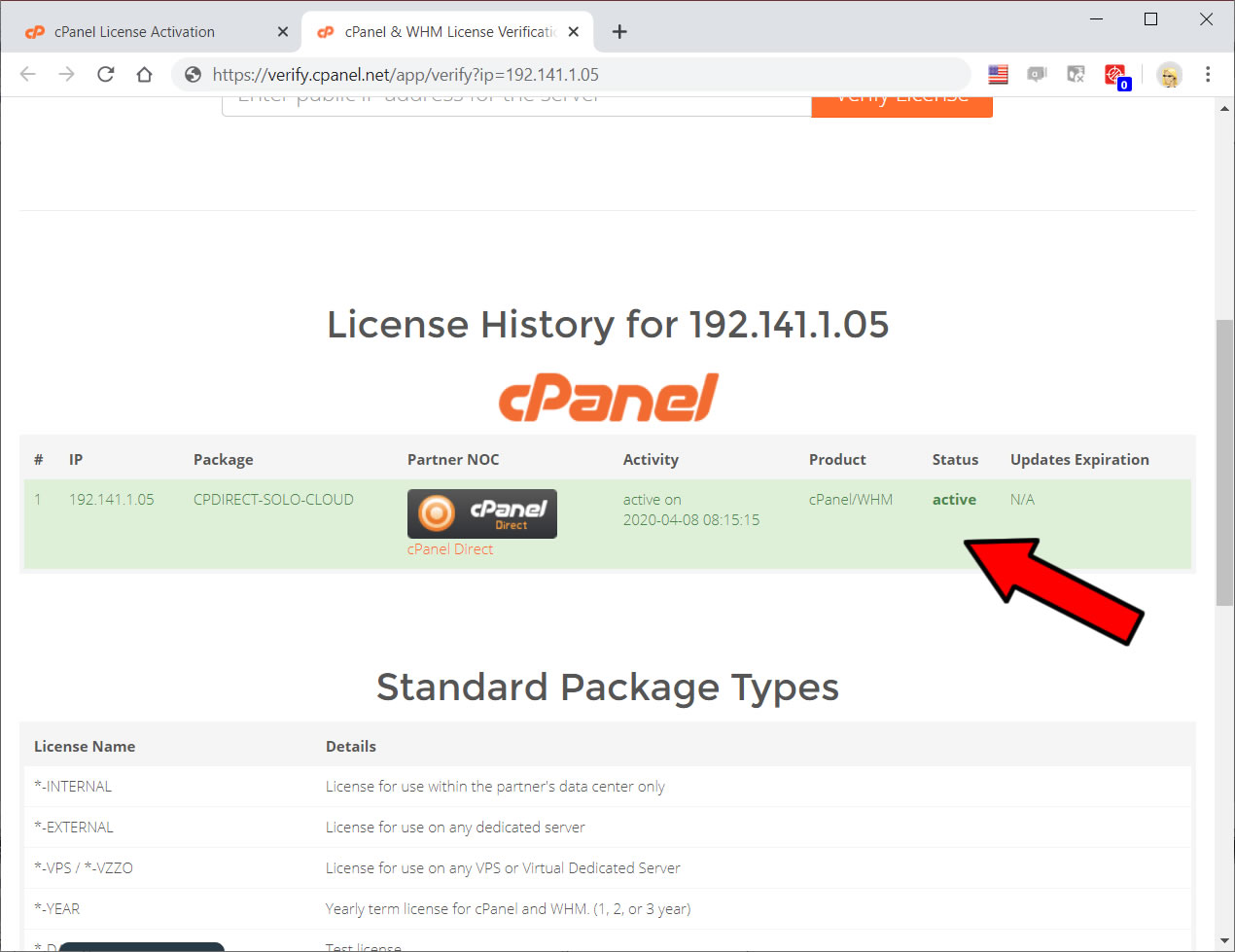1235x952 pixels.
Task: Open the US flag extension
Action: click(x=998, y=74)
